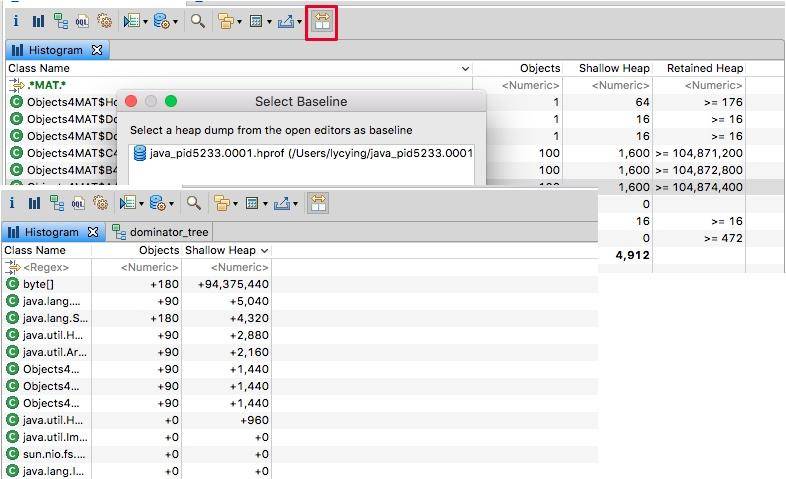
Task: Close the upper Histogram tab with X
Action: coord(97,49)
